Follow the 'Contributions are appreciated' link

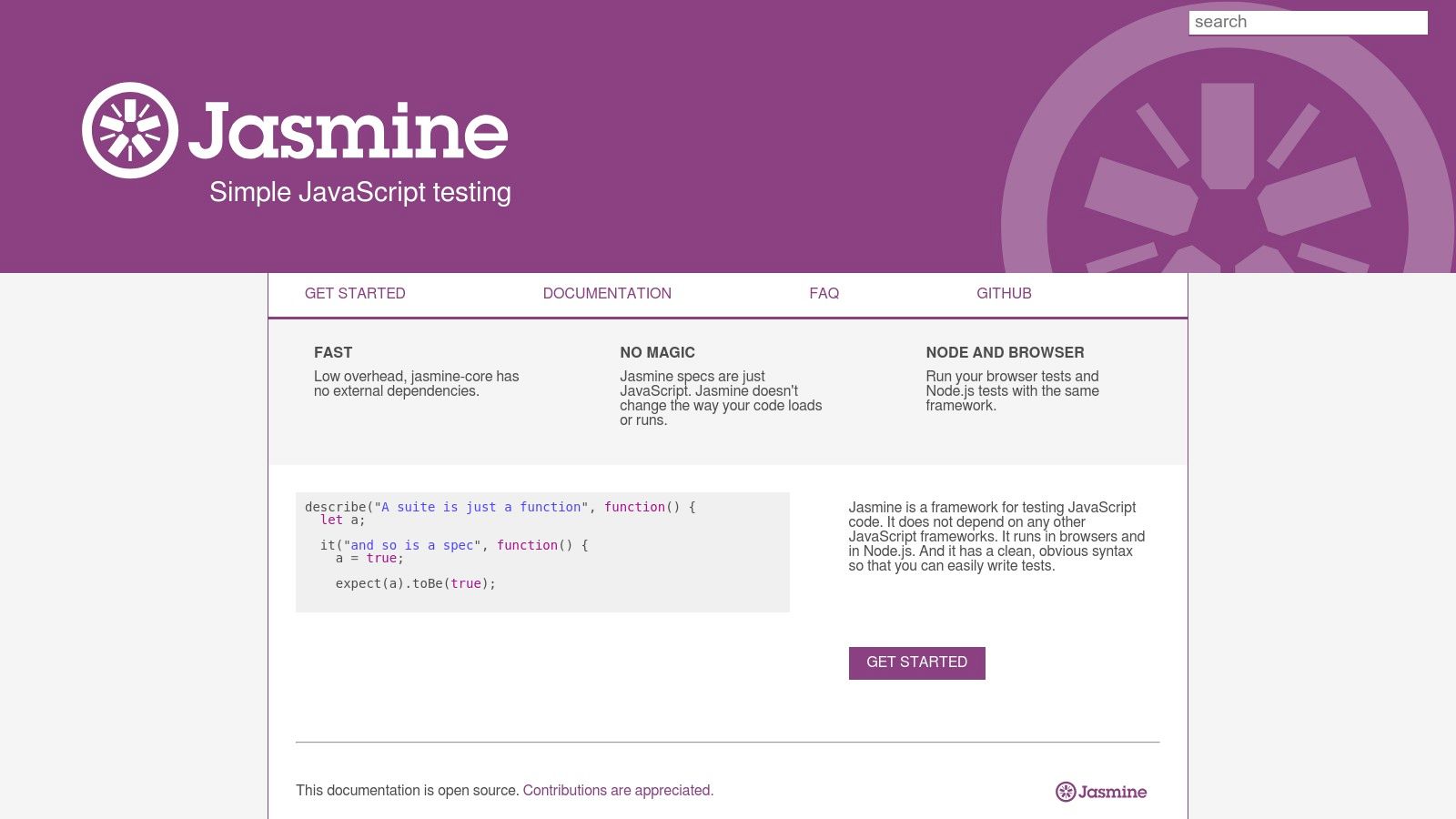click(618, 790)
